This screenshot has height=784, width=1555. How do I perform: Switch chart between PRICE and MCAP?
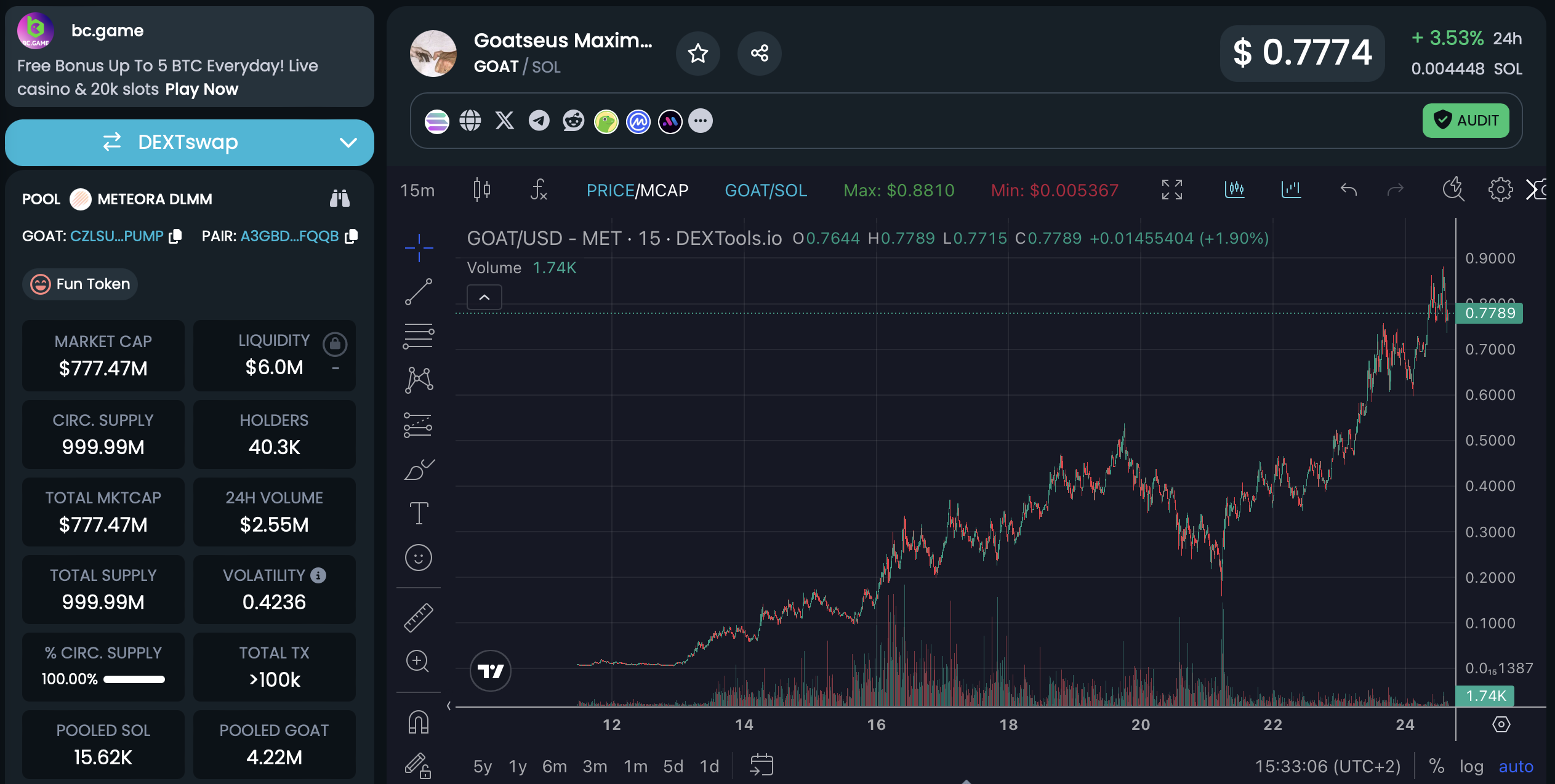[637, 190]
